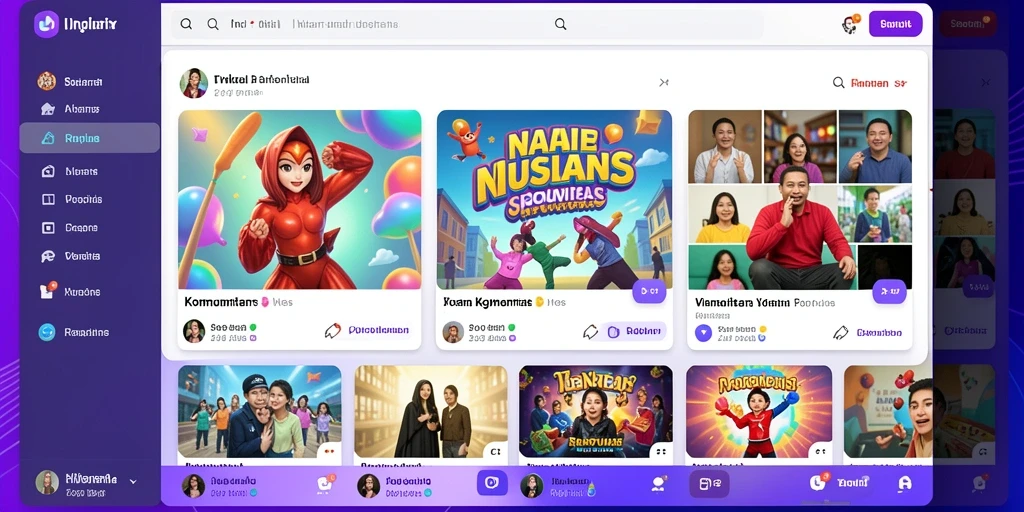Click chat icon with red badge in bottom bar
Screen dimensions: 1024x512
[x=325, y=483]
